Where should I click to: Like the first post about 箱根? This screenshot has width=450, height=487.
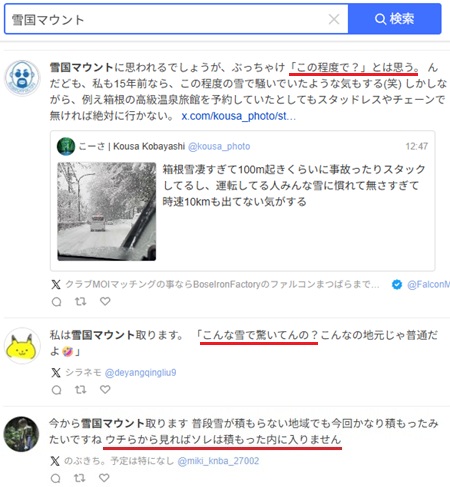coord(105,301)
